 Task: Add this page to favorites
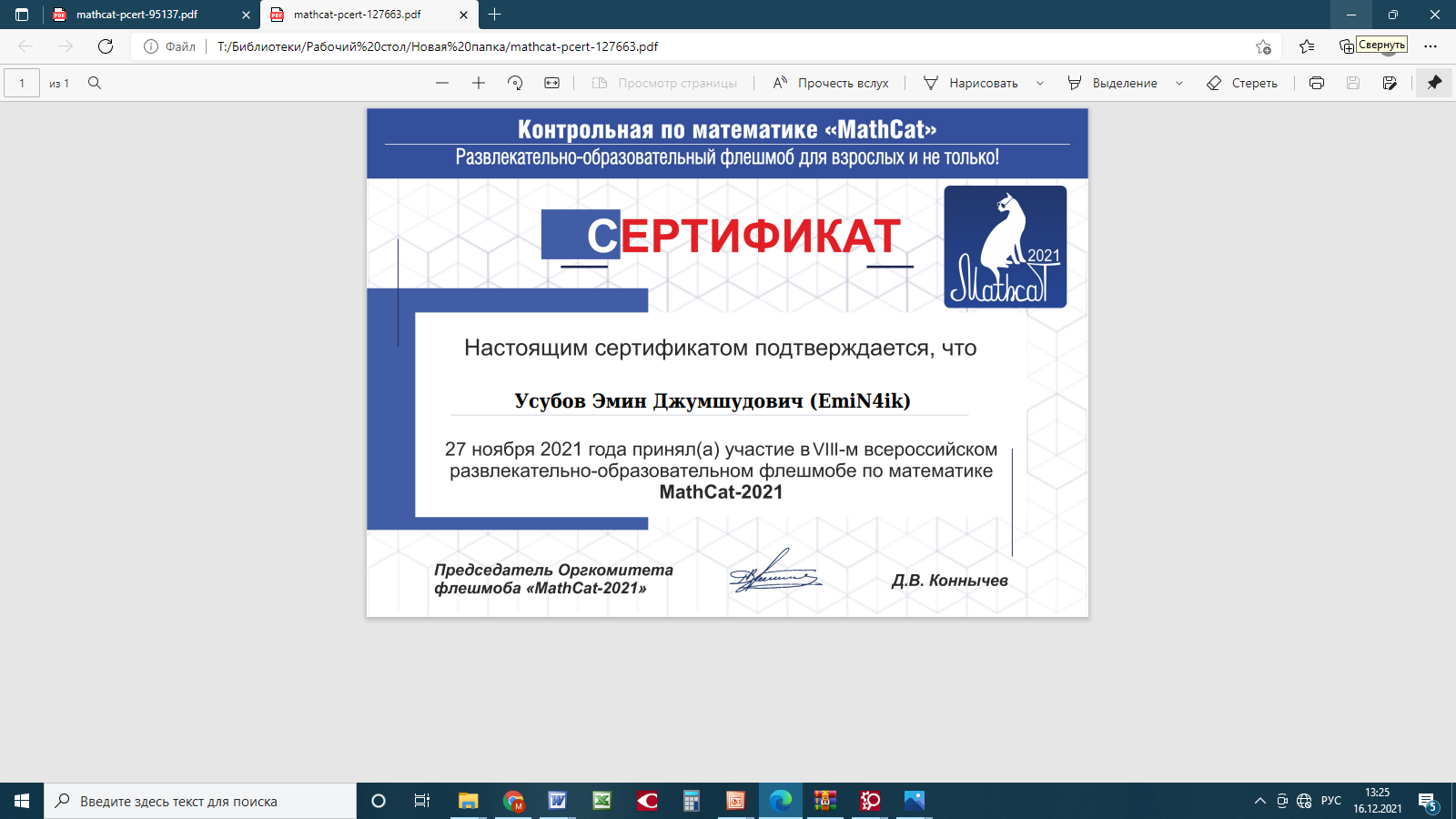pyautogui.click(x=1263, y=46)
